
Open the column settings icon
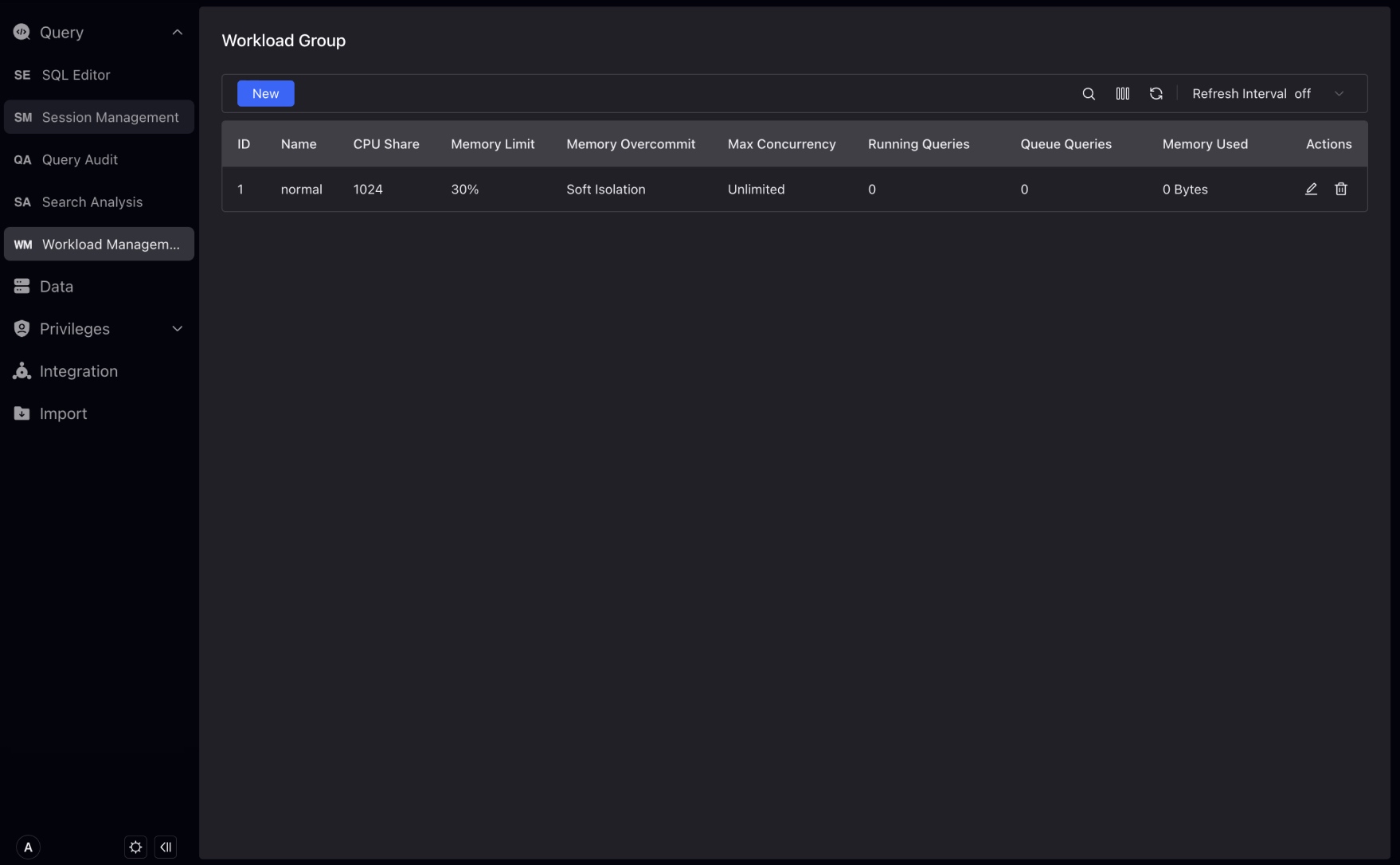click(x=1122, y=94)
